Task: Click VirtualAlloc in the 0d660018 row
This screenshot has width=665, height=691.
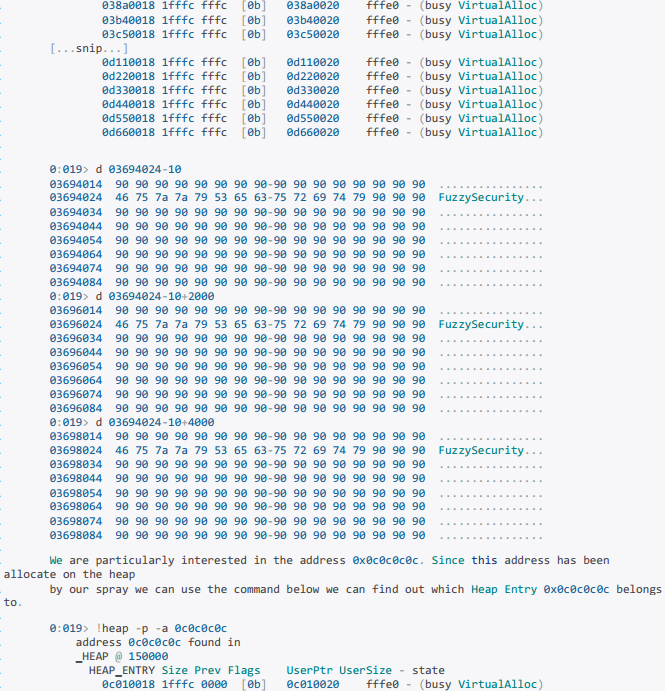Action: 500,132
